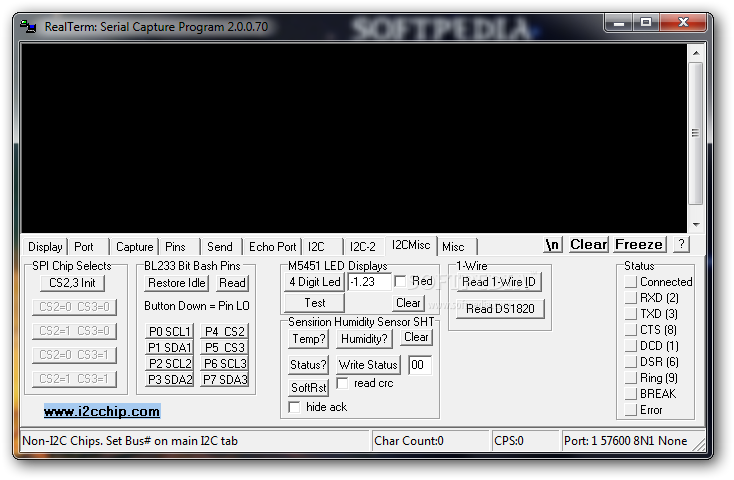Image resolution: width=734 pixels, height=480 pixels.
Task: Click the DSR (6) status indicator
Action: coord(631,362)
